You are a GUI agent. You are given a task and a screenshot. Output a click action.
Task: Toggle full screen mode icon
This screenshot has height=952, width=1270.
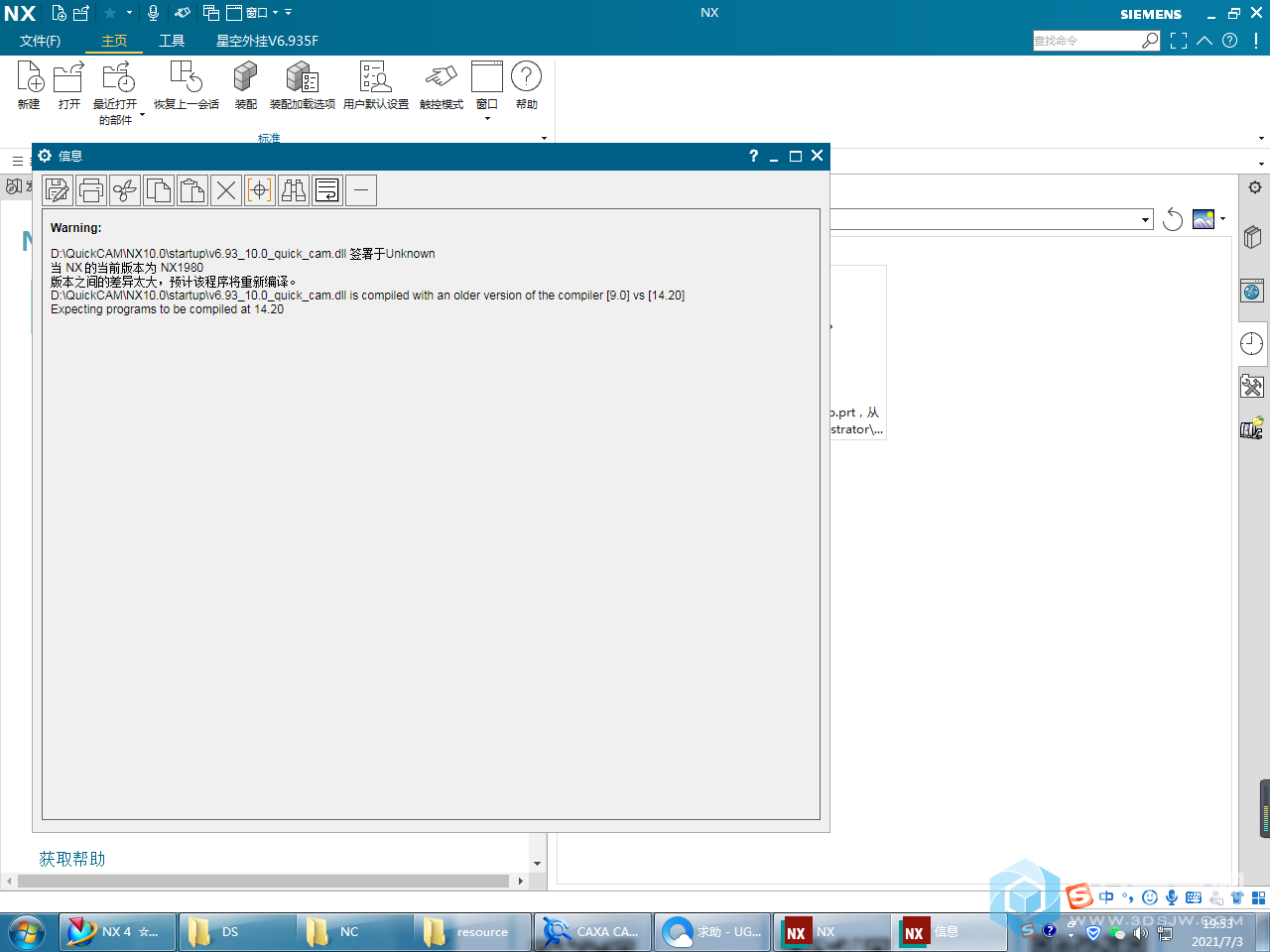point(1179,41)
